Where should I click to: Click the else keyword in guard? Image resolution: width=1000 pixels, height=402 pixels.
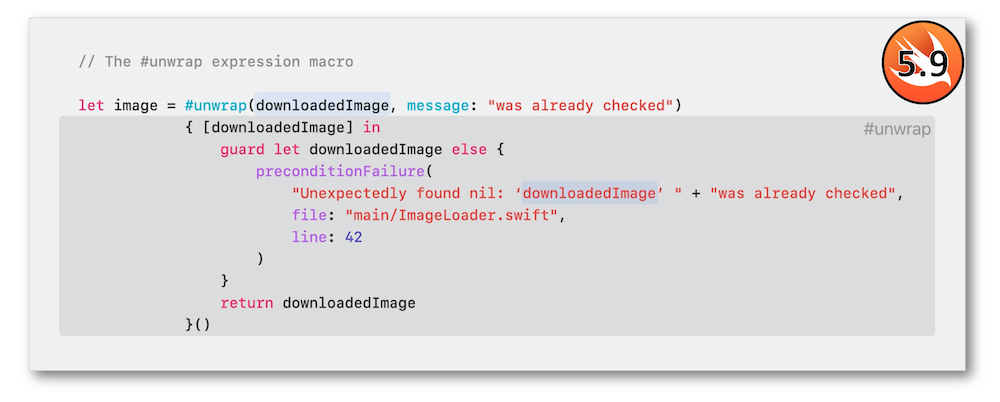coord(469,150)
